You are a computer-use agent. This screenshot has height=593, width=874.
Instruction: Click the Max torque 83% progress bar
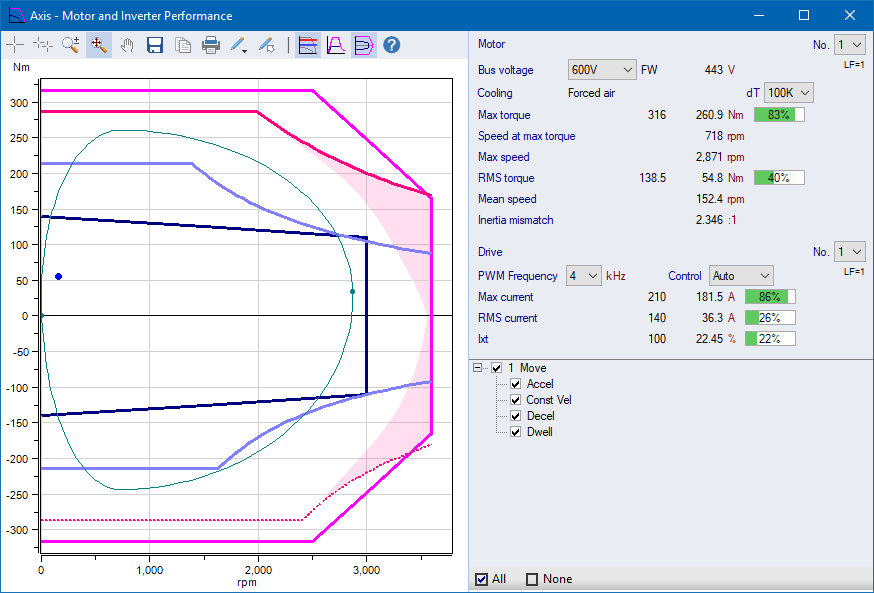coord(779,115)
